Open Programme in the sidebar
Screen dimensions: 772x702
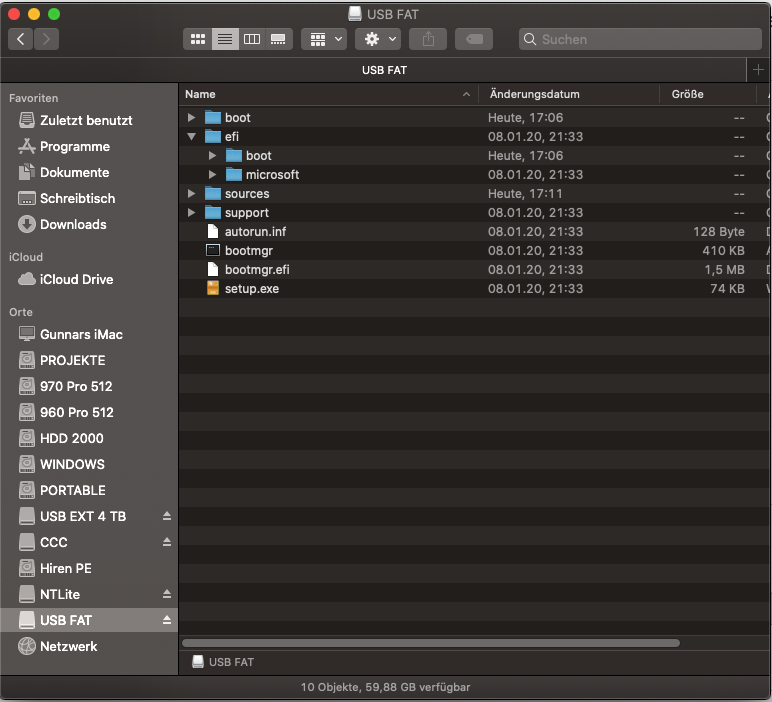click(x=89, y=146)
